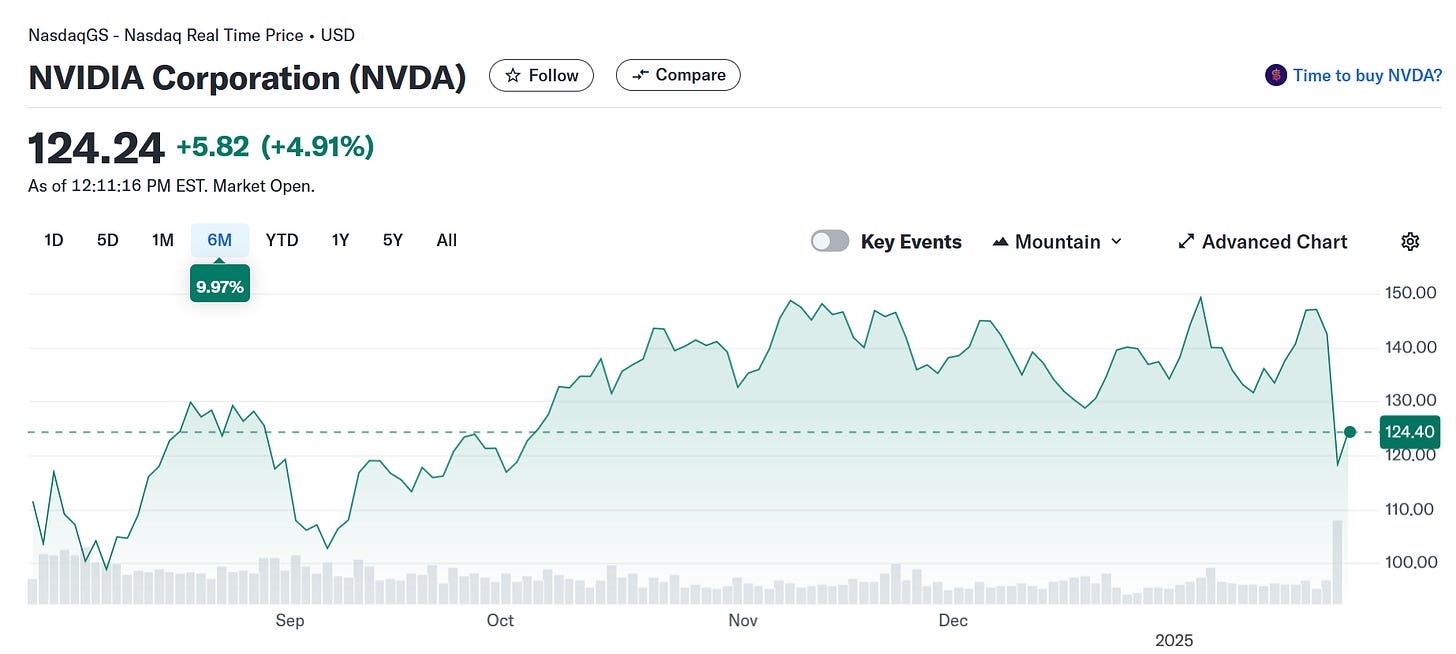The height and width of the screenshot is (654, 1456).
Task: Click the 140.00 price axis label
Action: click(1410, 347)
